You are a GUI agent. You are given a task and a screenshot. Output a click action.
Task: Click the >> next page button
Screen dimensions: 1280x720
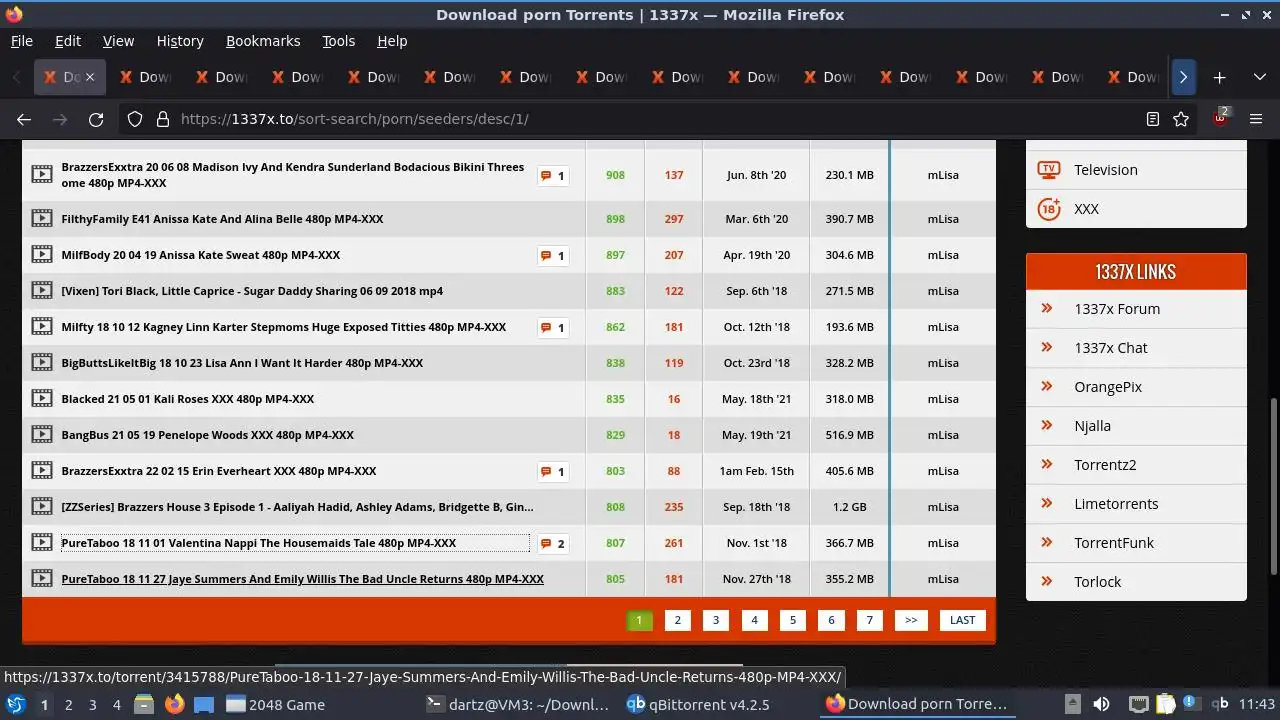[911, 620]
